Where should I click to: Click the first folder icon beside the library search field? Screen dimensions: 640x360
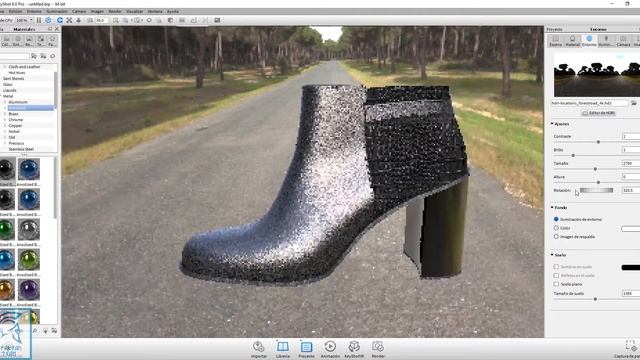tap(34, 56)
